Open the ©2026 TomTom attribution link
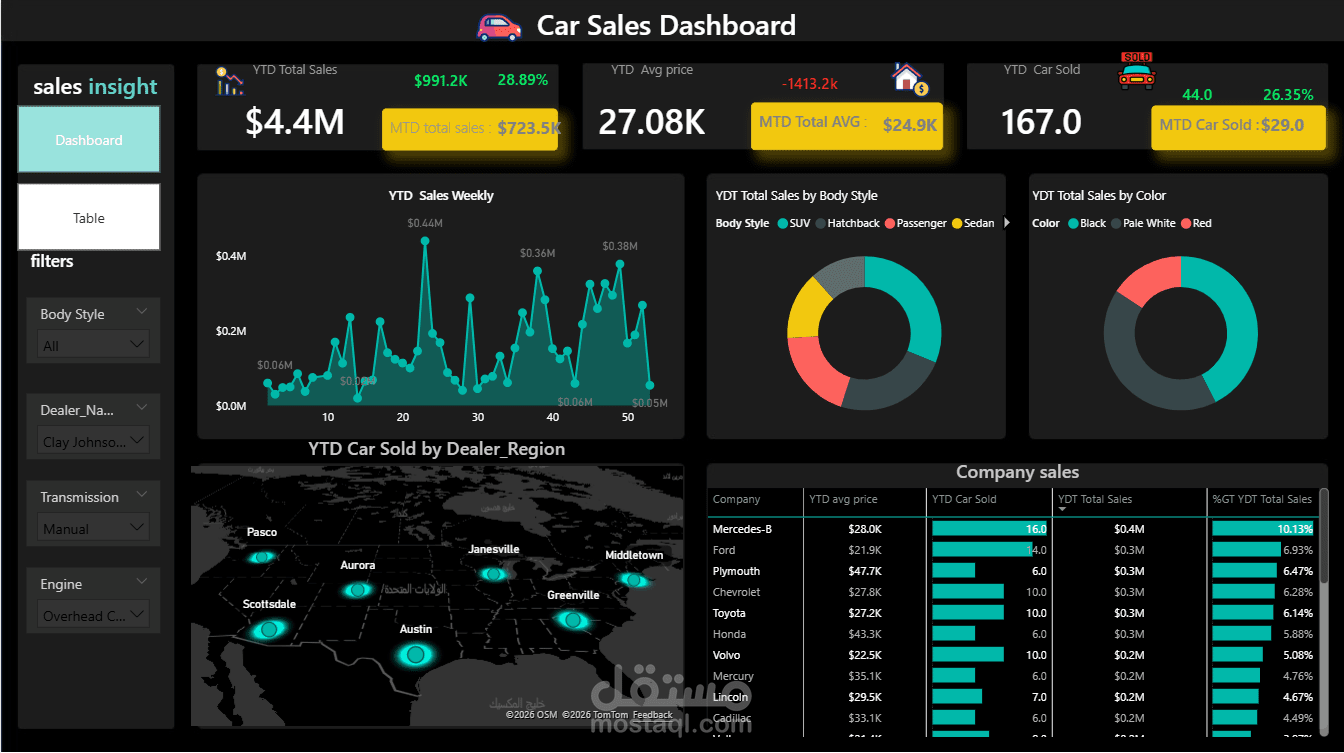This screenshot has width=1344, height=753. click(595, 715)
